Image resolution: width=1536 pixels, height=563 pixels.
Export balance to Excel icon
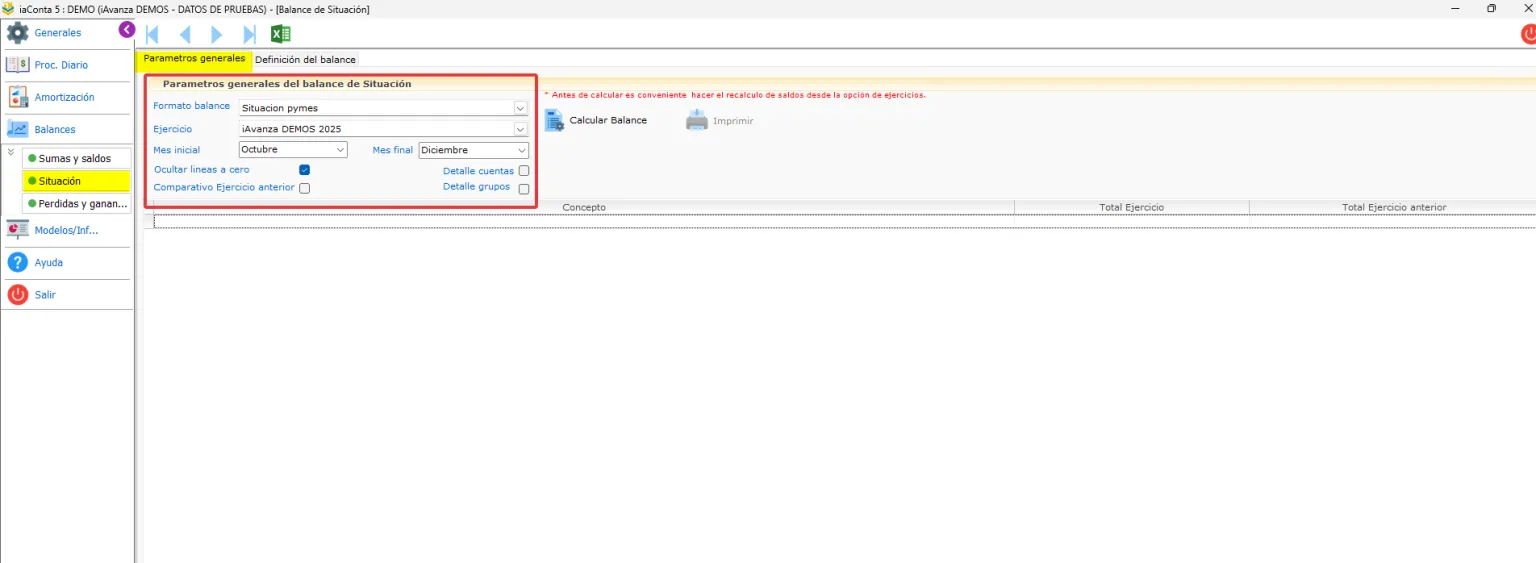[281, 34]
